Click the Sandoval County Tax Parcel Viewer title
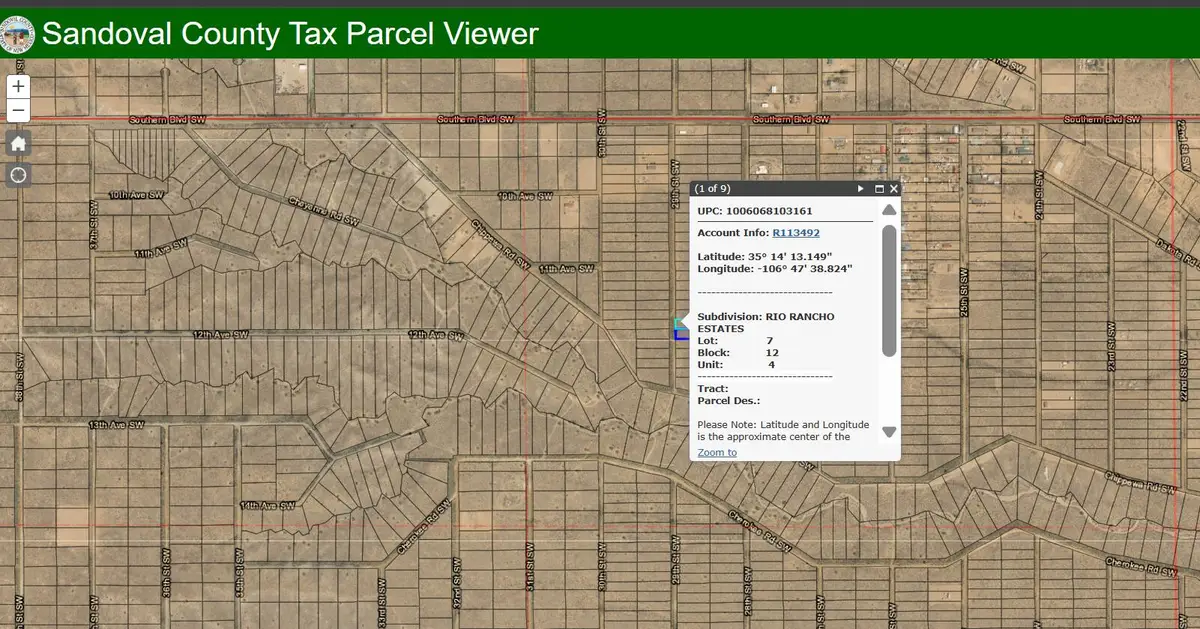This screenshot has height=629, width=1200. click(290, 34)
